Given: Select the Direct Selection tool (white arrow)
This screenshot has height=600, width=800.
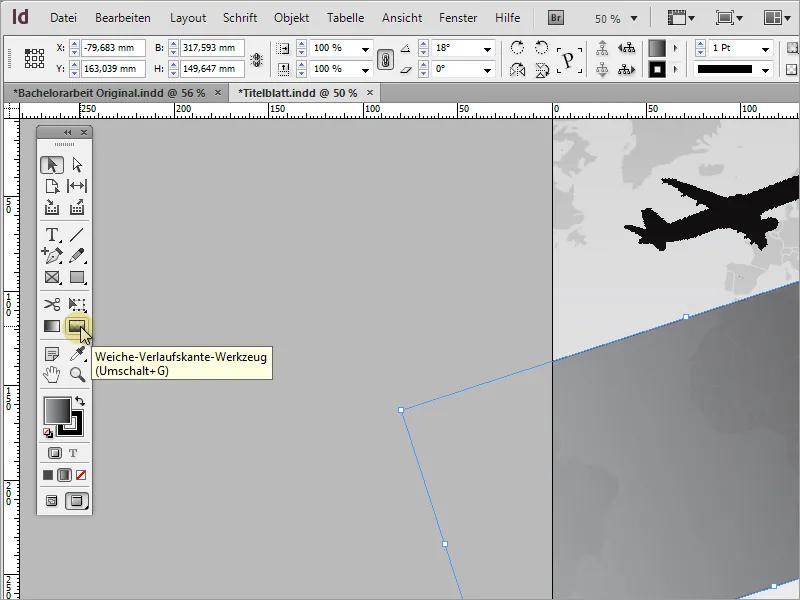Looking at the screenshot, I should point(77,165).
